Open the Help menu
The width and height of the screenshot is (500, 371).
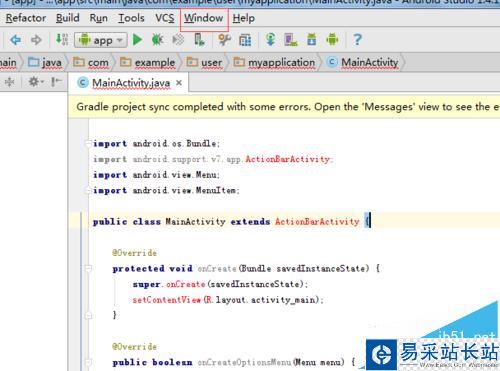click(244, 18)
